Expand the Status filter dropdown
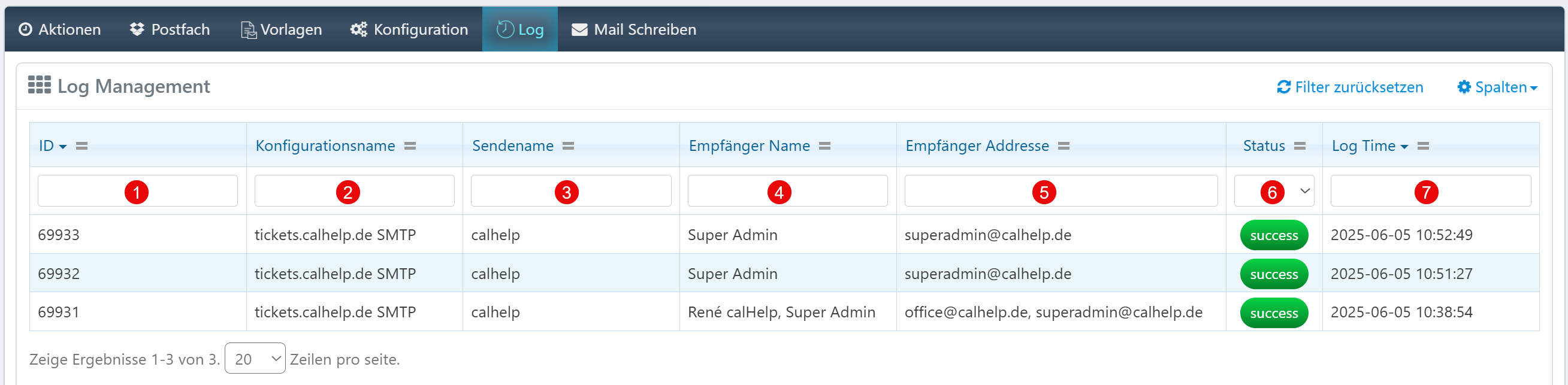The width and height of the screenshot is (1568, 385). click(1274, 191)
